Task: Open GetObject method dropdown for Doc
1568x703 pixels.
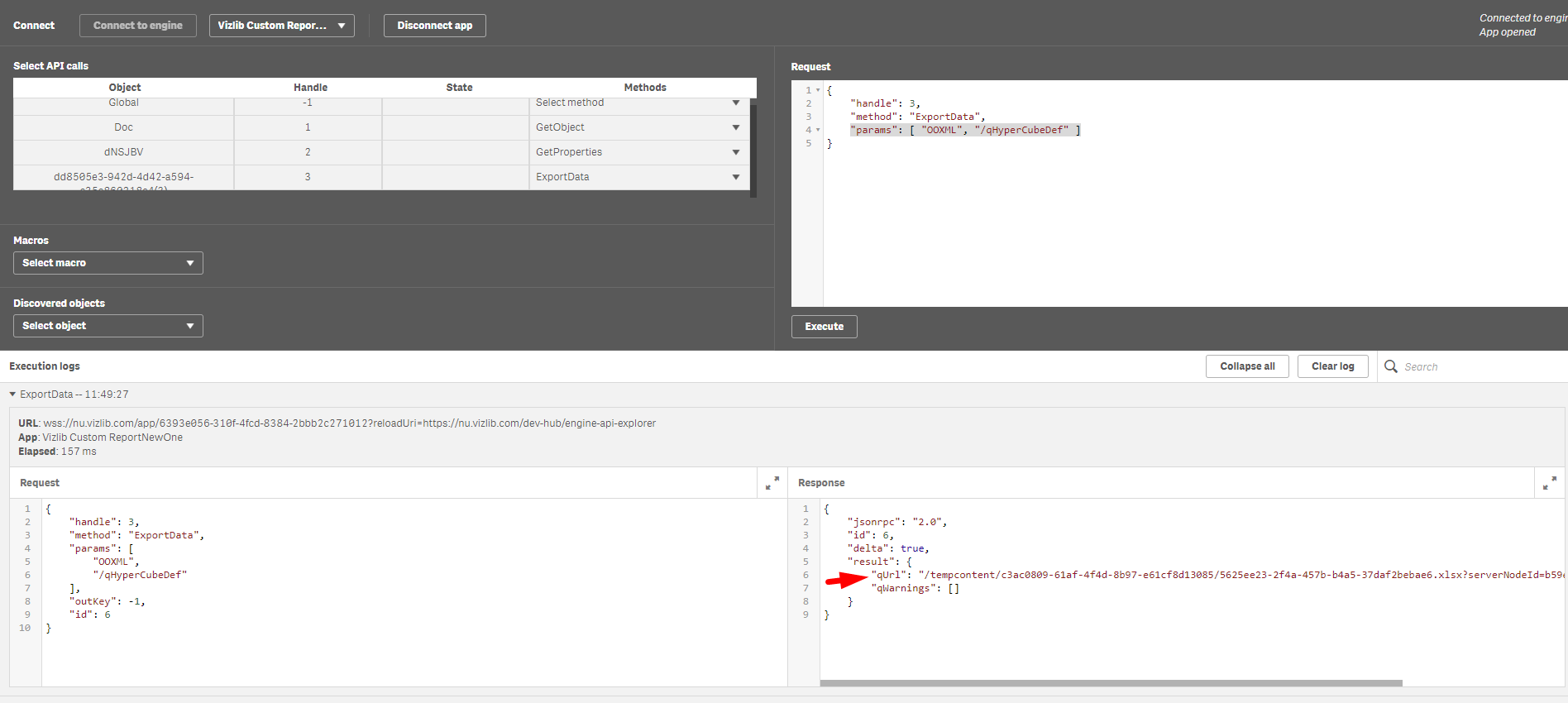Action: click(x=638, y=127)
